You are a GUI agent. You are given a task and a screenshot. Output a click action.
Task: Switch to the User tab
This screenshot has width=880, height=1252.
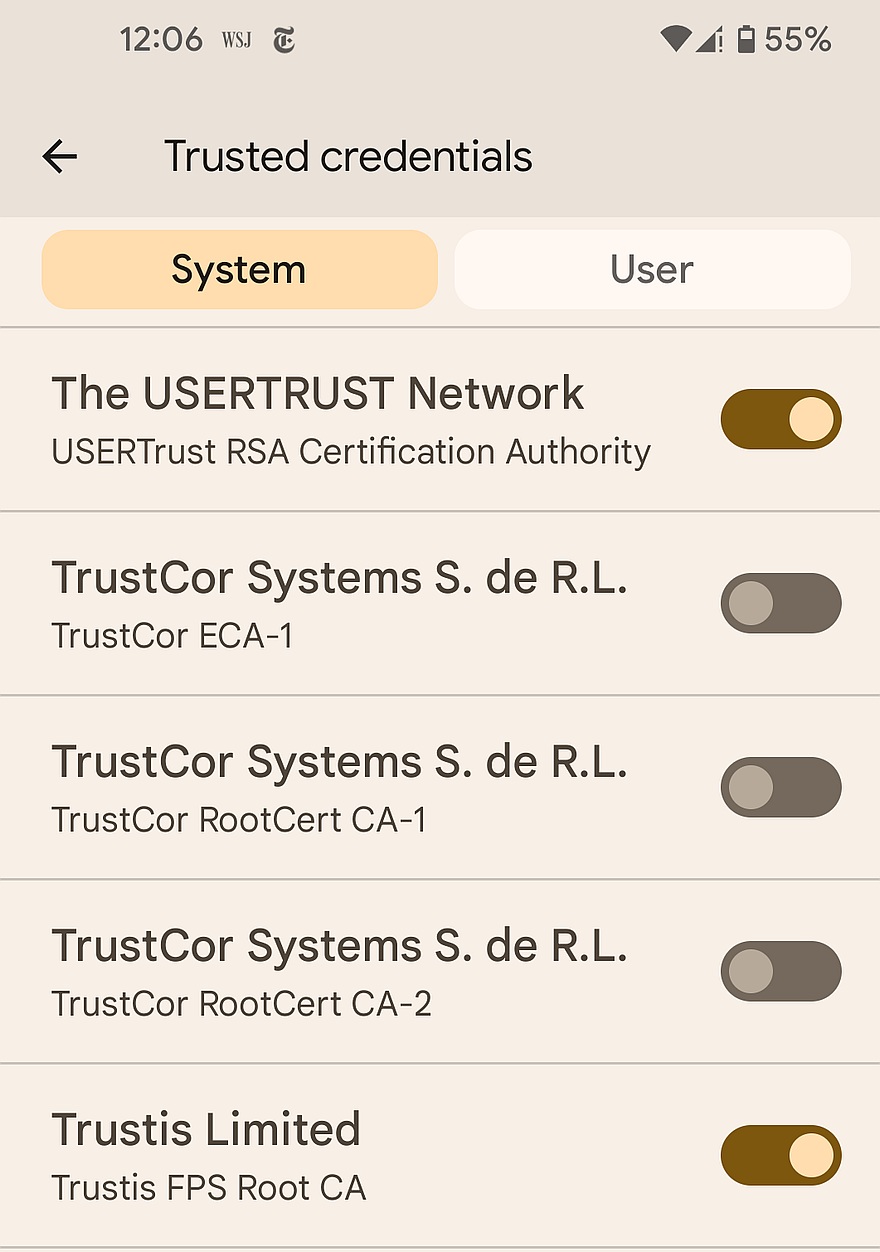click(652, 270)
